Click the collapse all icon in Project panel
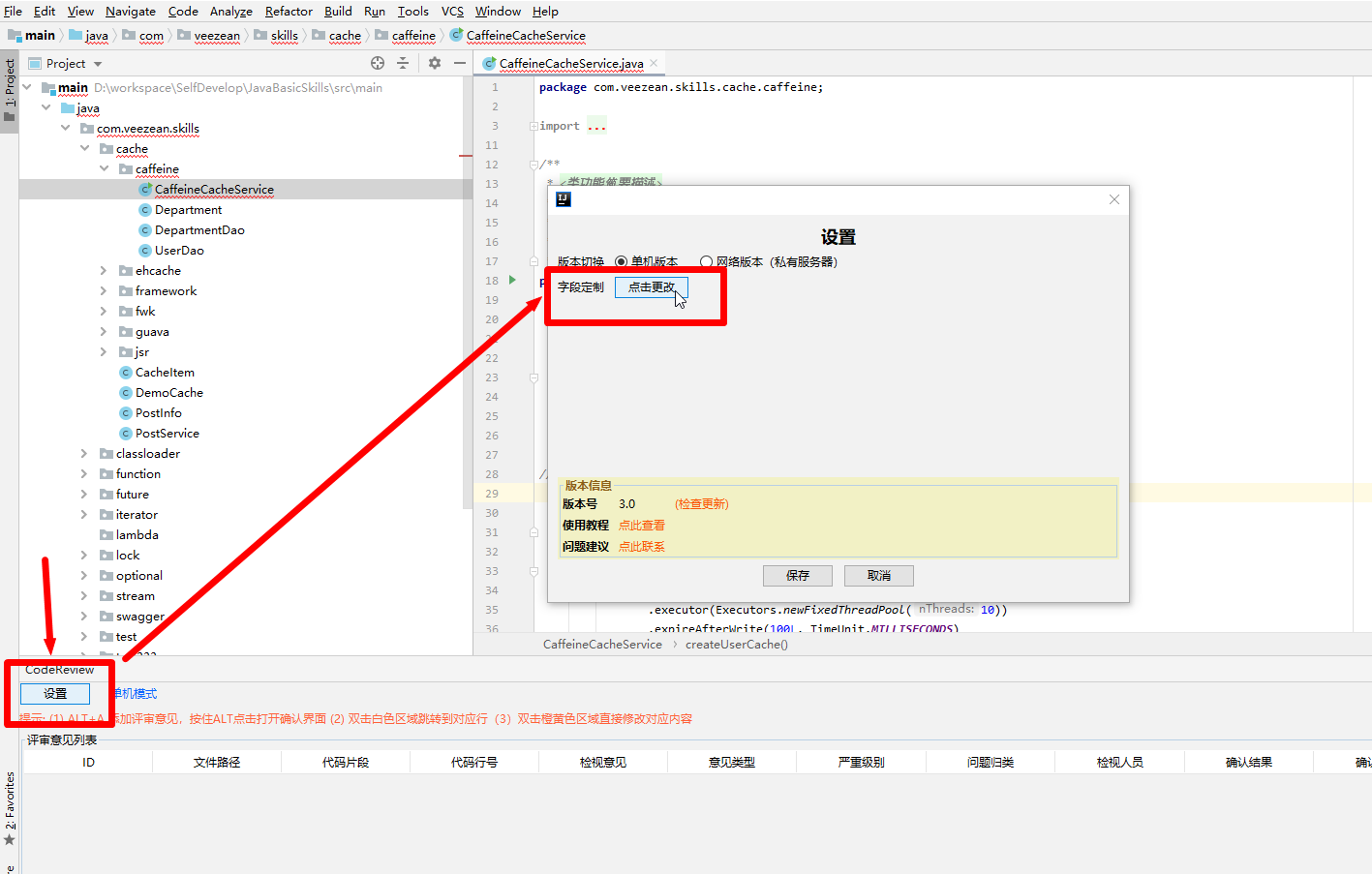Viewport: 1372px width, 874px height. tap(403, 63)
